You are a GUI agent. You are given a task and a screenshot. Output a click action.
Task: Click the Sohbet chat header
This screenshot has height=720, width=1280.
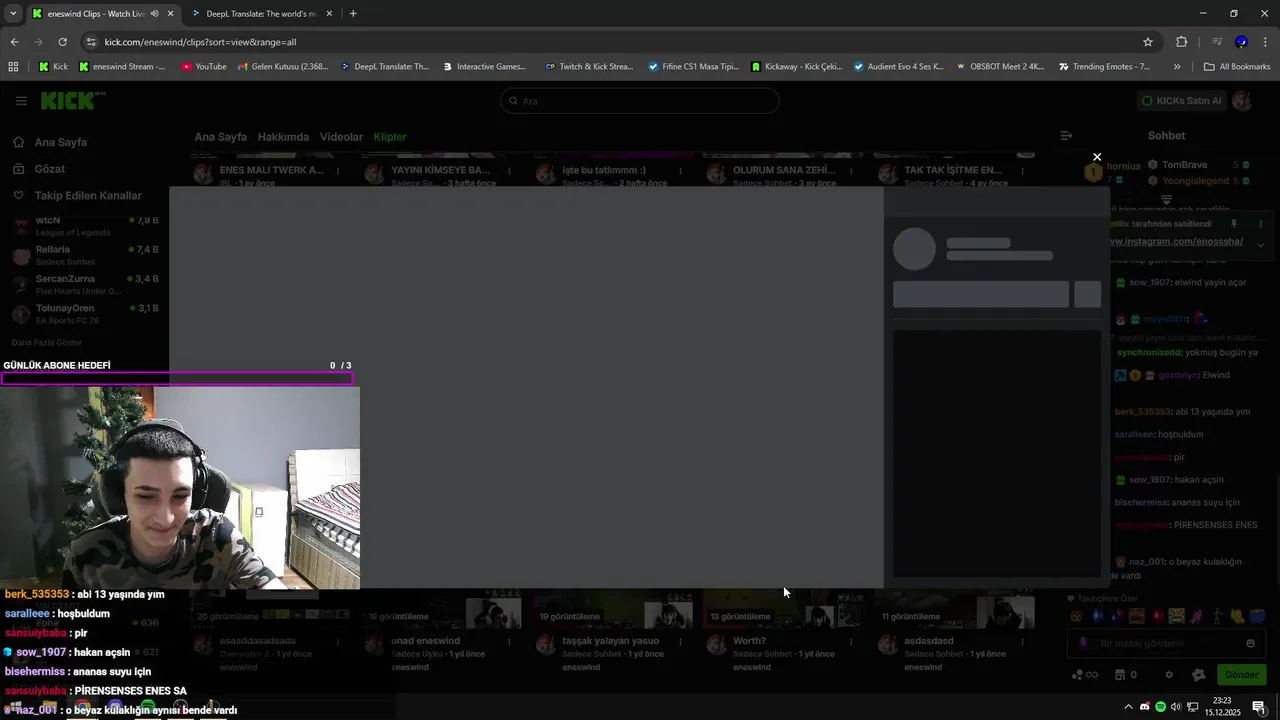[1166, 136]
